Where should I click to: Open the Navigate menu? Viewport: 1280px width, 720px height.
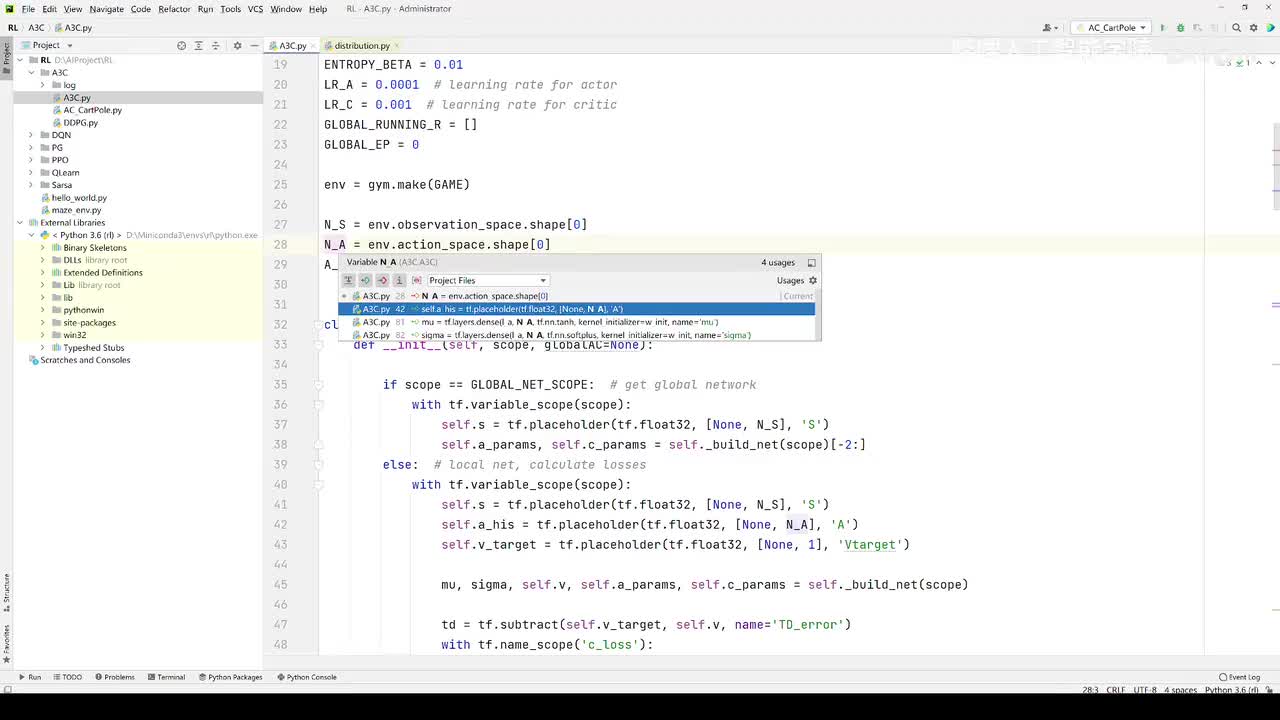pyautogui.click(x=106, y=9)
